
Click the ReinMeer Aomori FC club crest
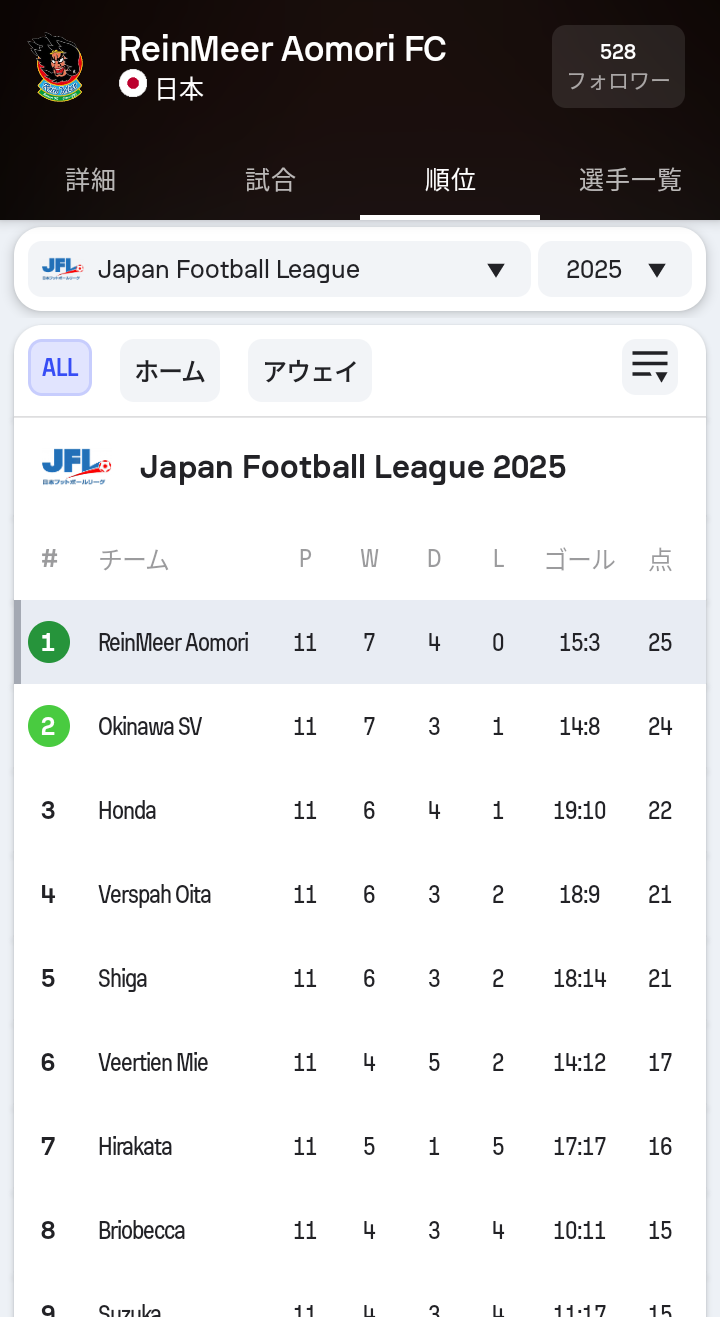coord(54,66)
